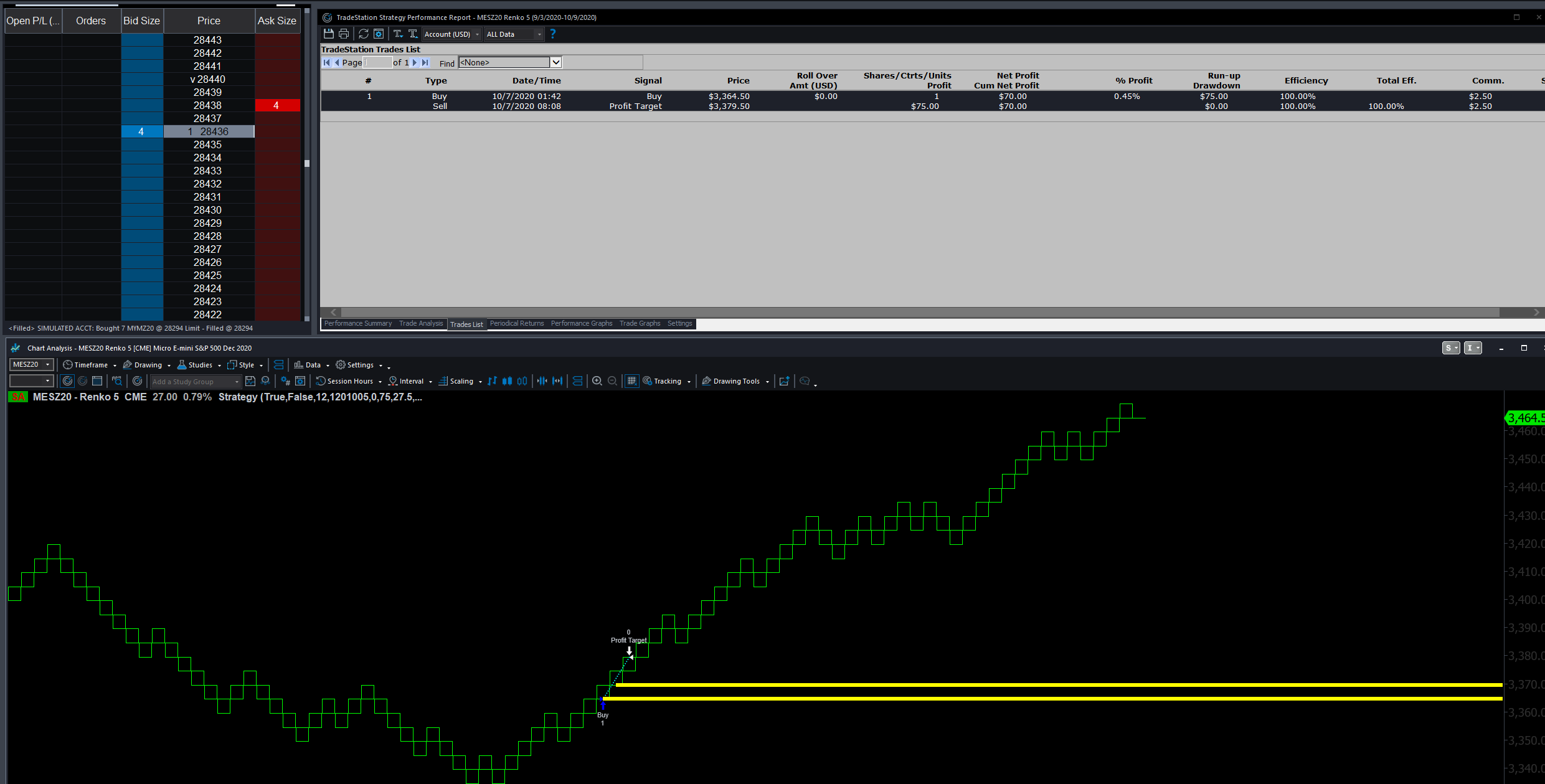Open the Studies menu
The height and width of the screenshot is (784, 1545).
click(199, 365)
